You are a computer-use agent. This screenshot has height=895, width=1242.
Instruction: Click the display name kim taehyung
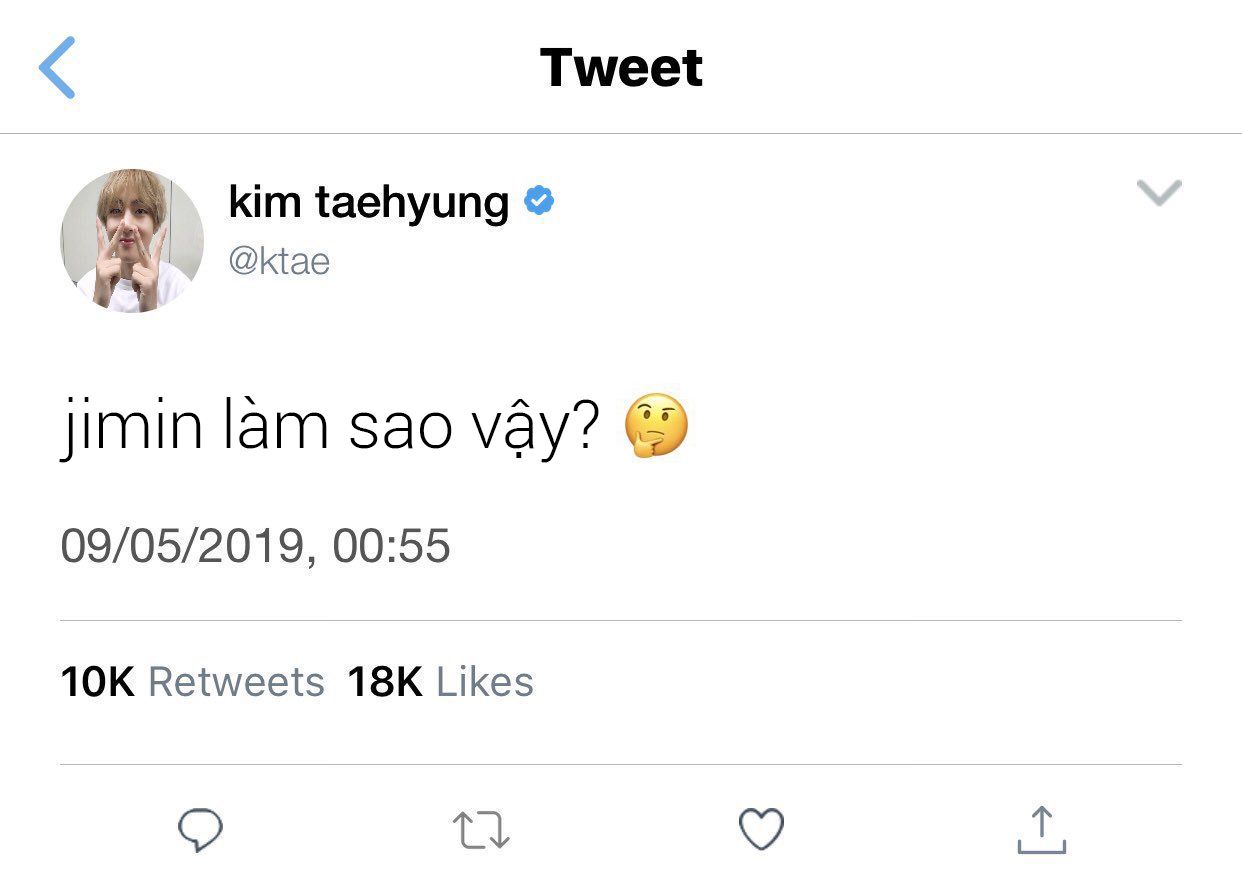pos(369,202)
